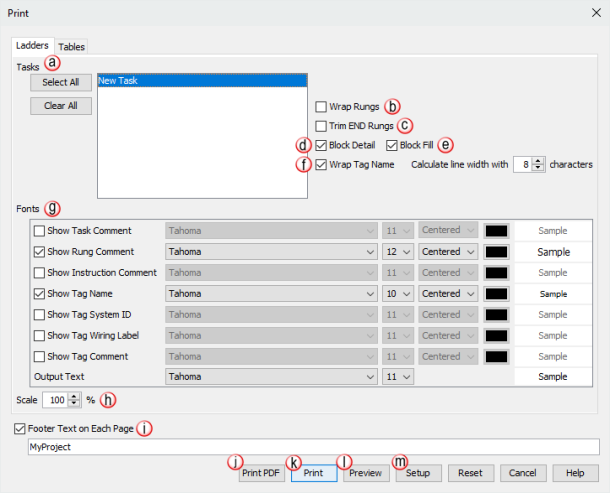This screenshot has width=610, height=493.
Task: Open the print Preview
Action: (365, 472)
